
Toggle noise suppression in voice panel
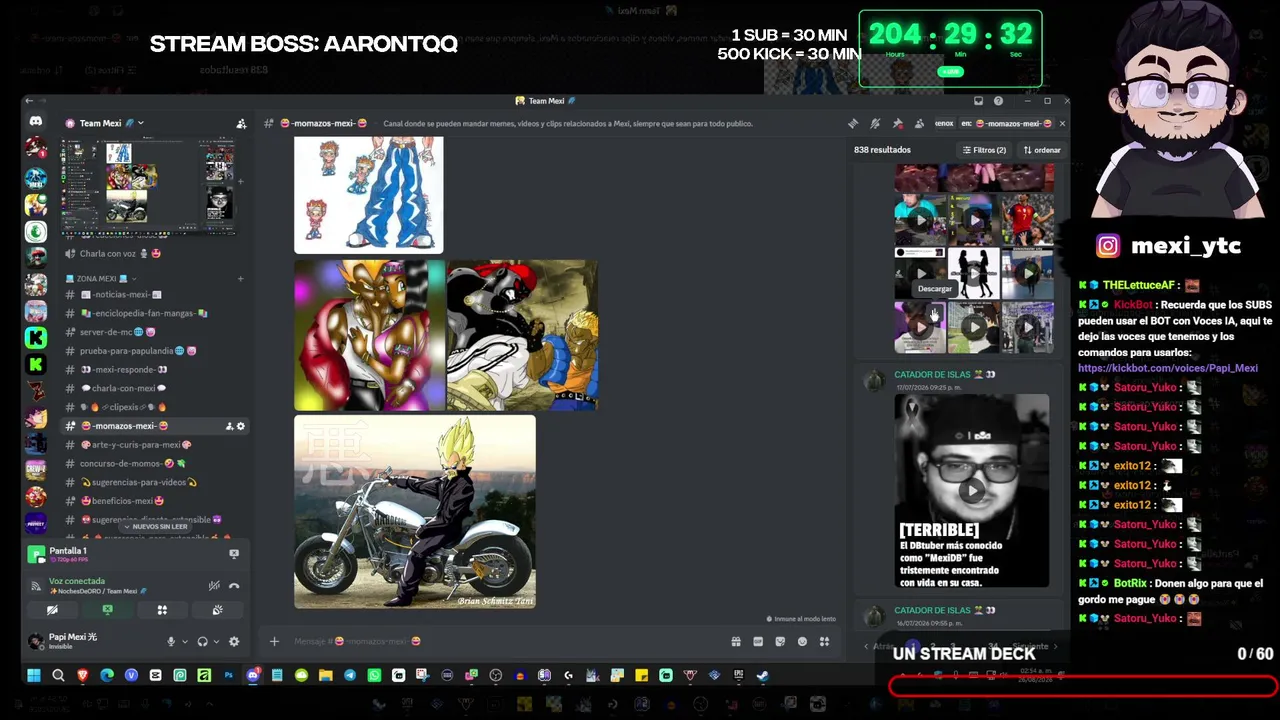pos(214,585)
